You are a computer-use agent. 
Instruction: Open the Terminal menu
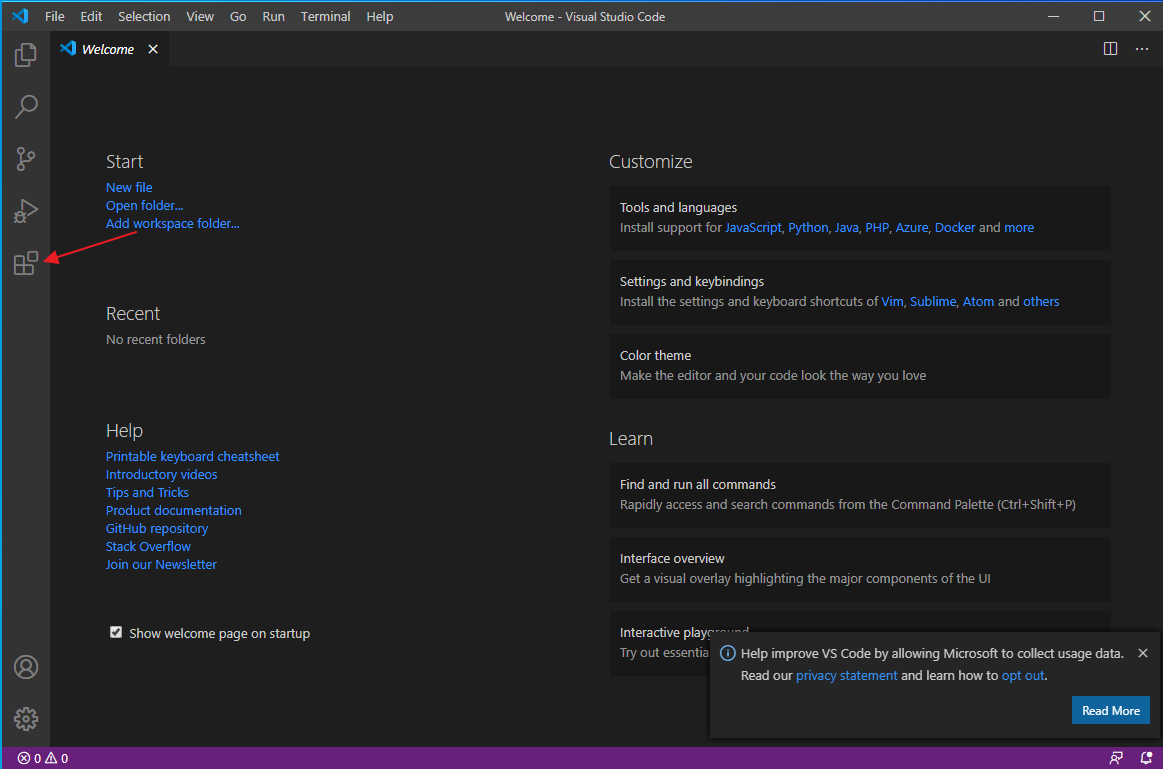tap(325, 16)
